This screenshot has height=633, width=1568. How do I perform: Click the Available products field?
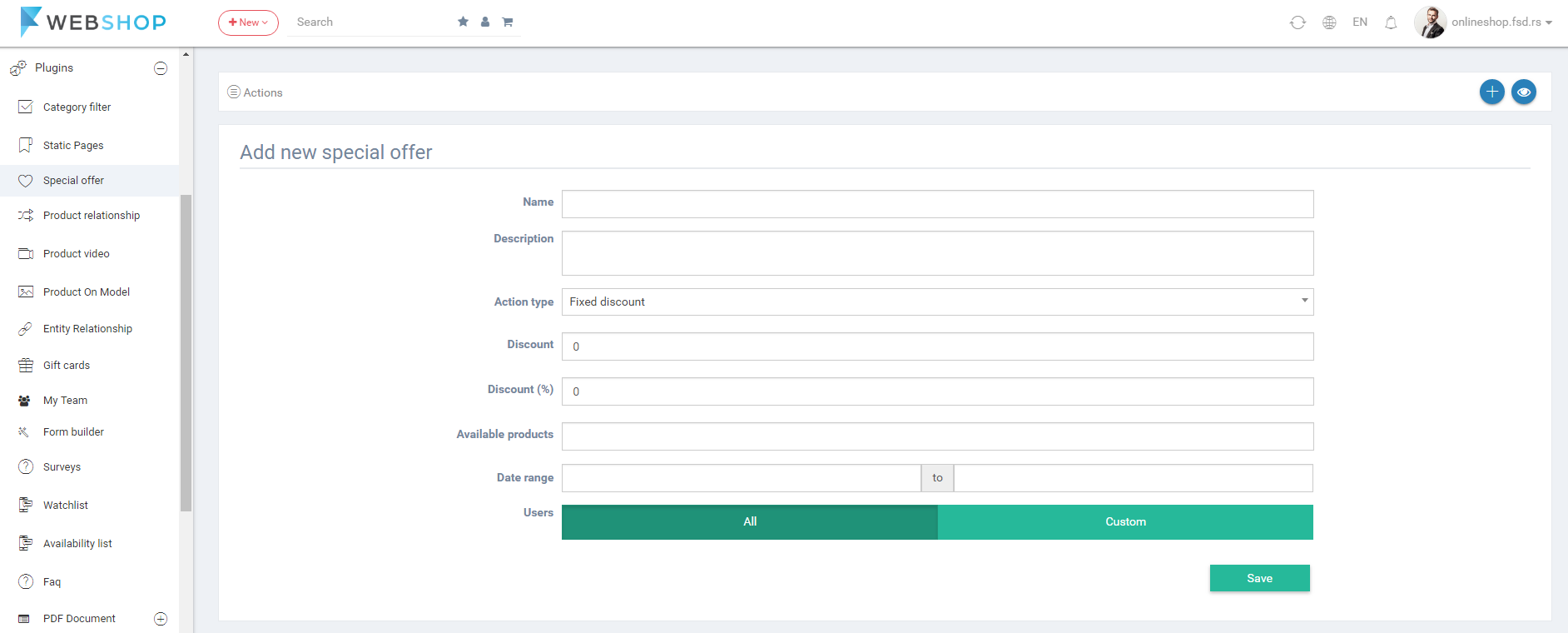pyautogui.click(x=938, y=436)
